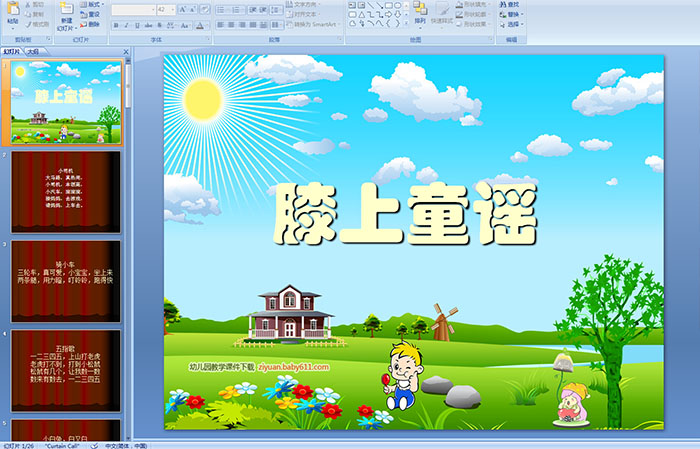Select the Rectangle shape in gallery
This screenshot has height=449, width=700.
389,5
